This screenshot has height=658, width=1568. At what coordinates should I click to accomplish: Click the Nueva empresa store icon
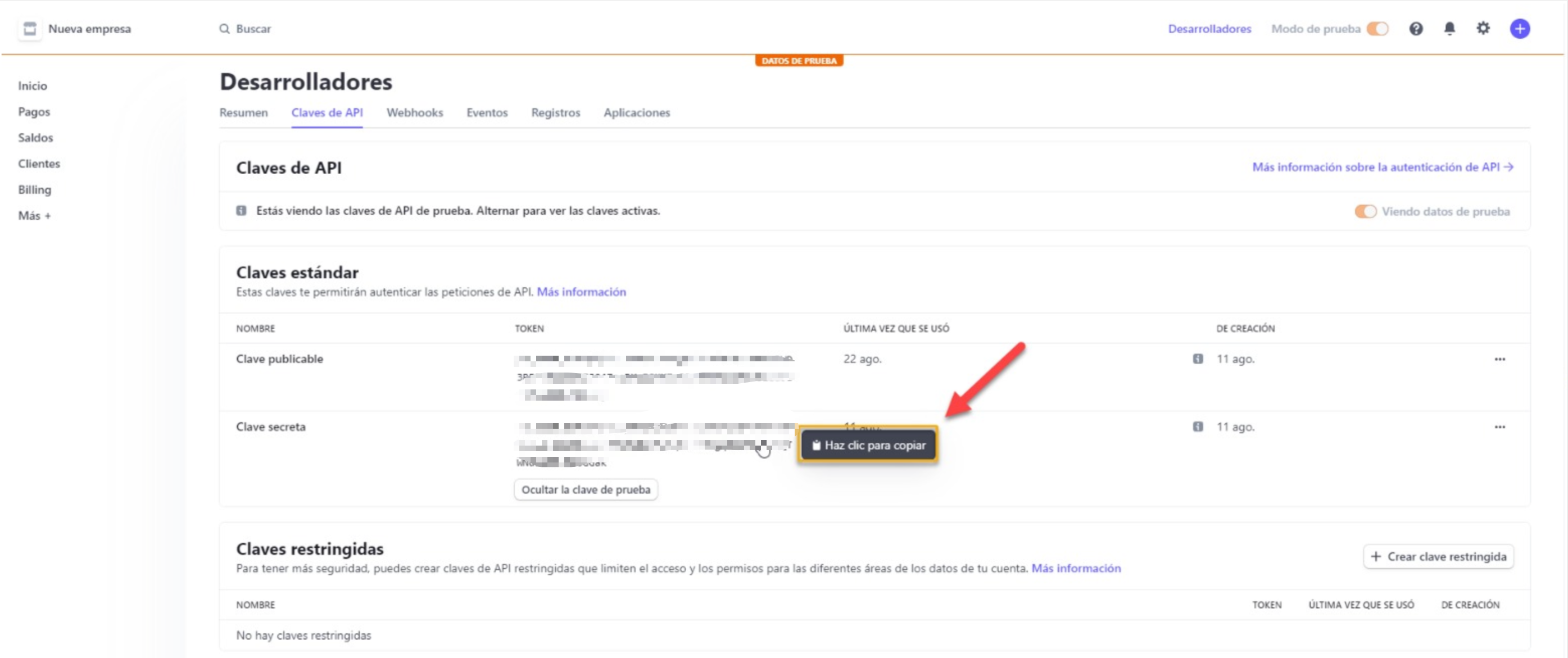point(30,29)
